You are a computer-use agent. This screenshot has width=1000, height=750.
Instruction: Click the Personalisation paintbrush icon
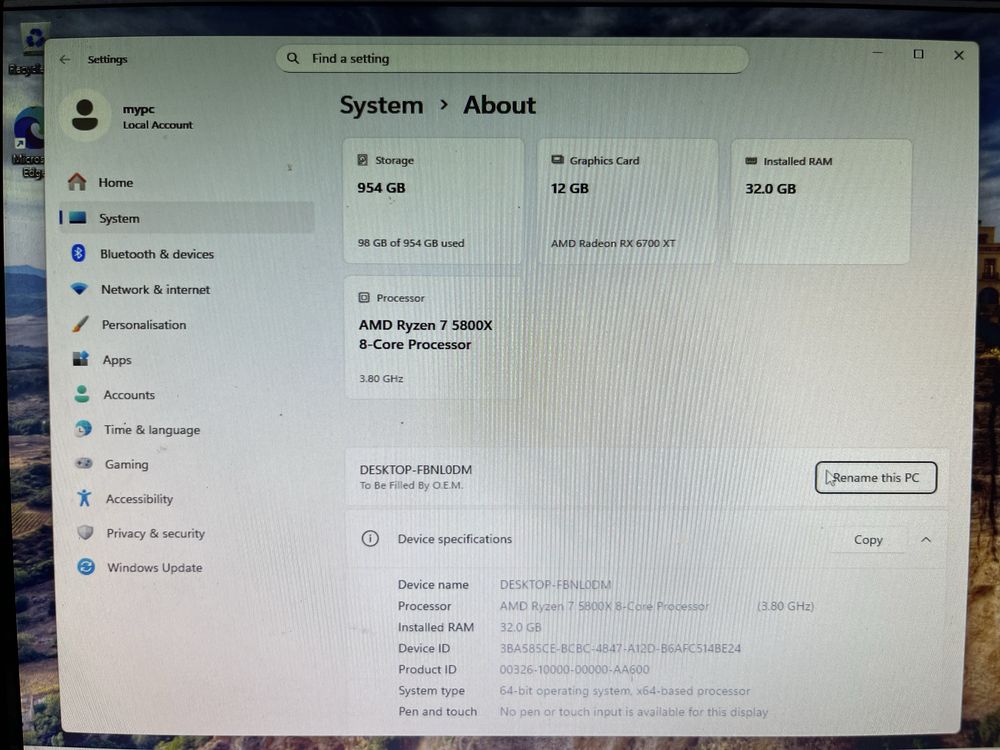click(x=80, y=324)
